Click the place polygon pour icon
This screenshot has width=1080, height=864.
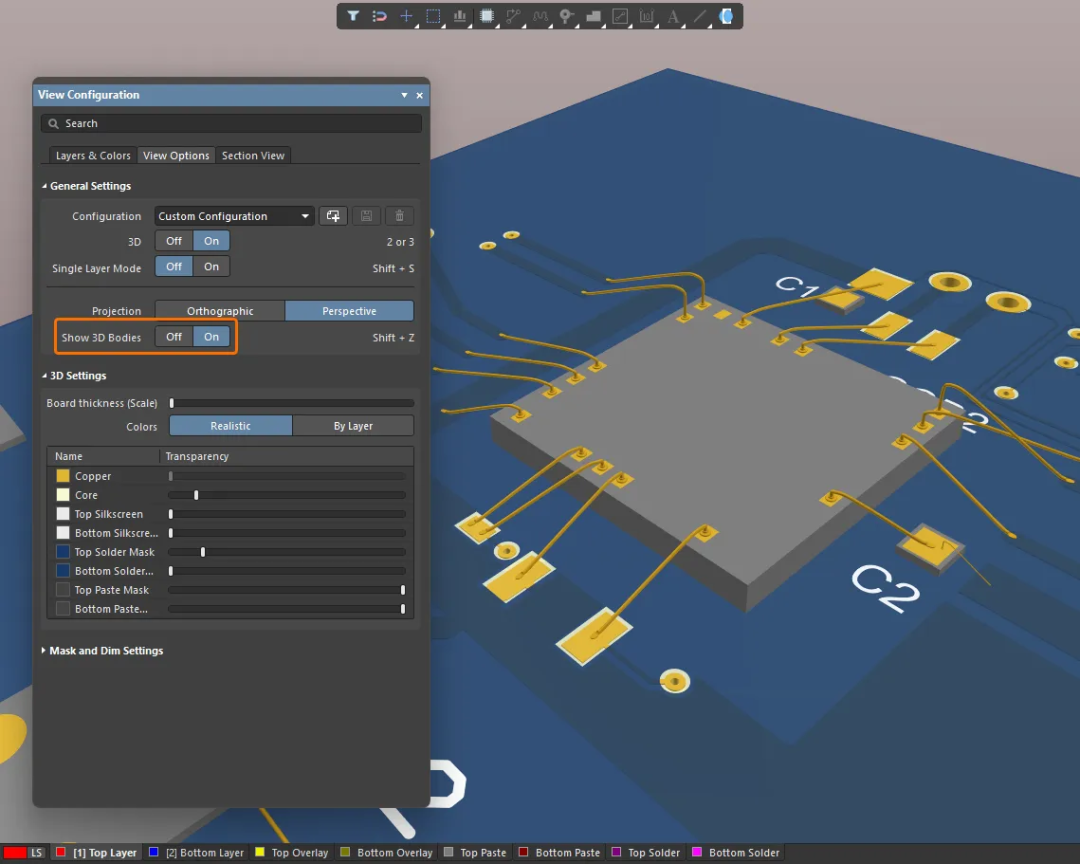(x=593, y=16)
